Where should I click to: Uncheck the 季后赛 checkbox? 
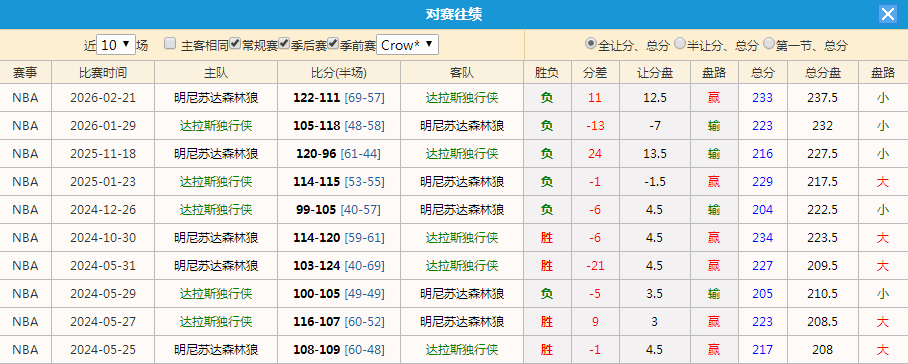(x=284, y=43)
